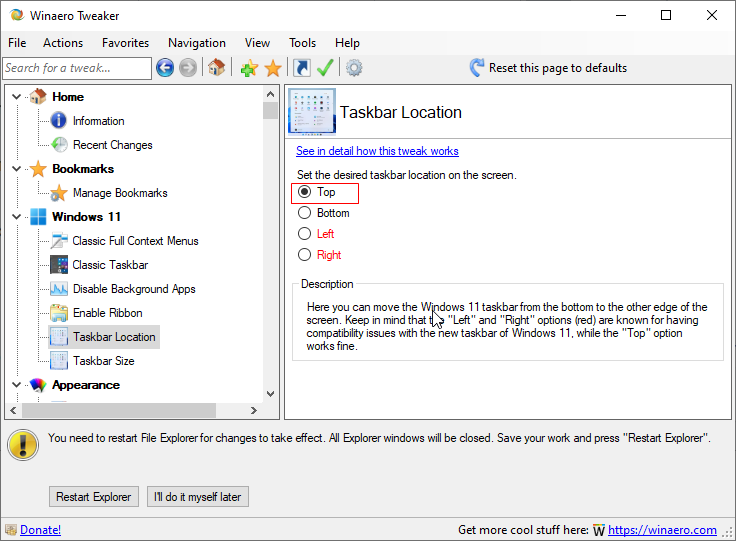
Task: Click the Winaero W logo in footer
Action: 598,530
